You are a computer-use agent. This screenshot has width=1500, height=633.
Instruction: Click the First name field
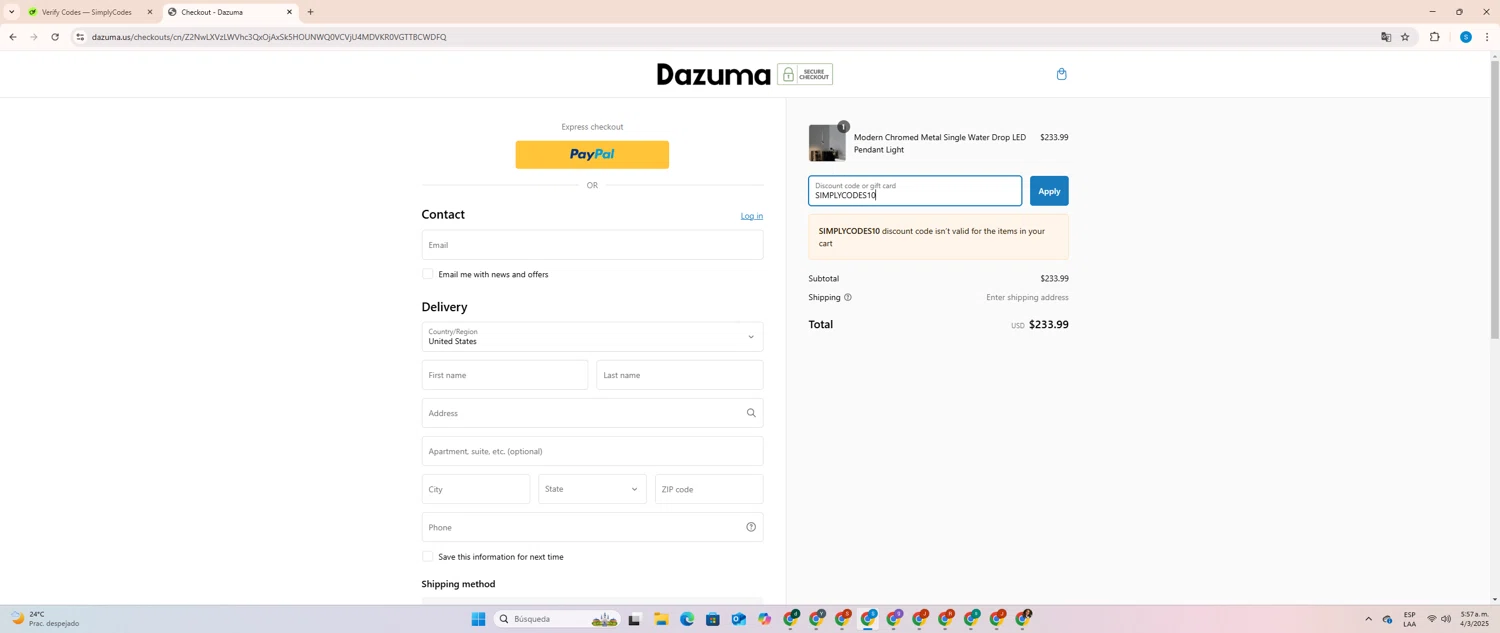pyautogui.click(x=505, y=375)
